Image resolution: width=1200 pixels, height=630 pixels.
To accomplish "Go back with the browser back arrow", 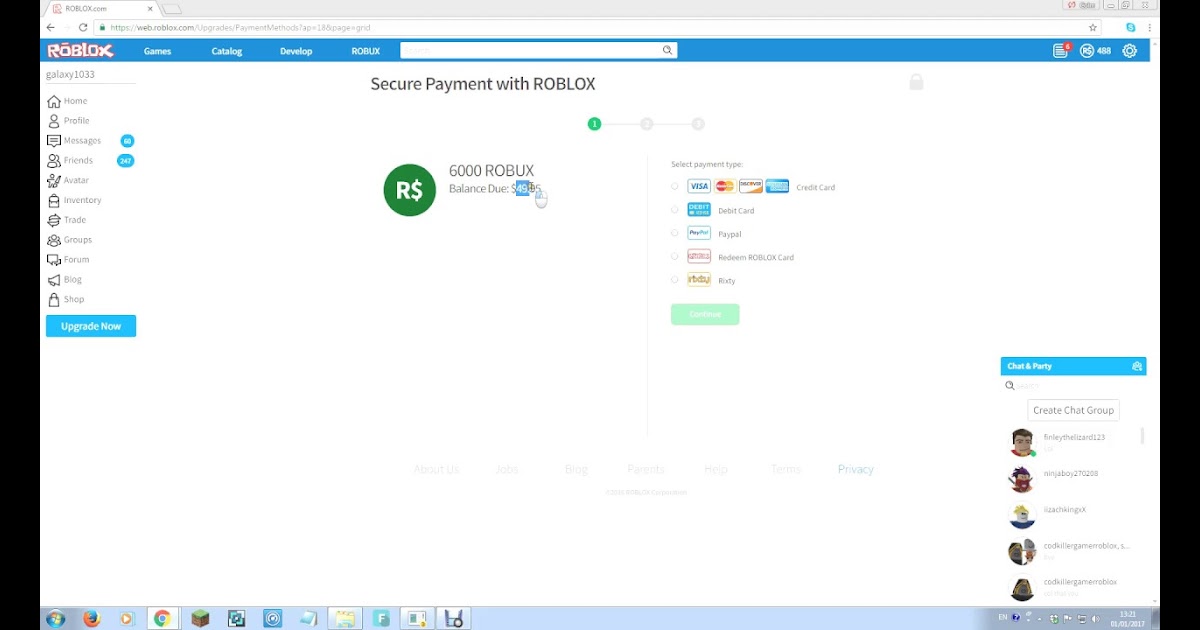I will click(x=51, y=28).
